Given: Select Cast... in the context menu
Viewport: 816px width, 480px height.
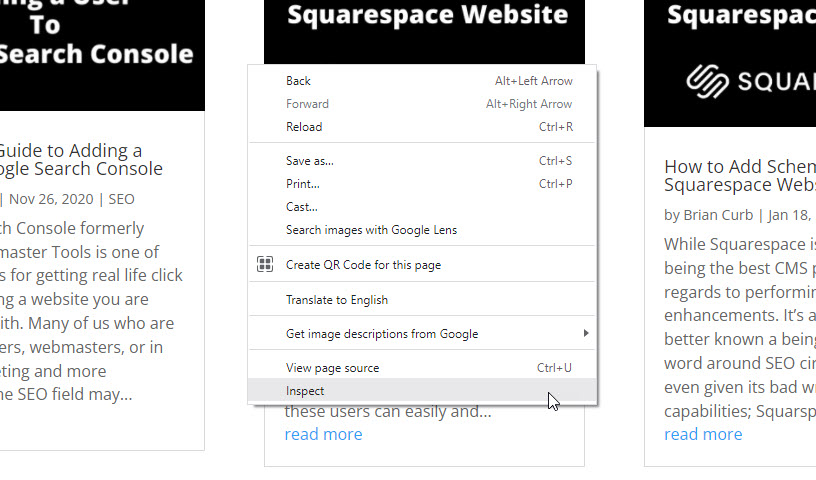Looking at the screenshot, I should pyautogui.click(x=422, y=207).
